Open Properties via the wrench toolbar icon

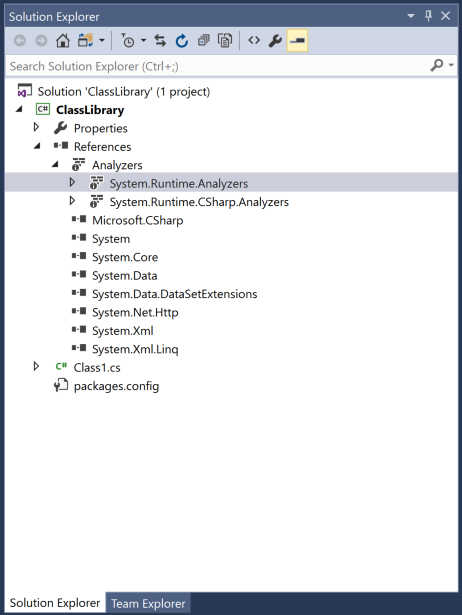tap(275, 40)
